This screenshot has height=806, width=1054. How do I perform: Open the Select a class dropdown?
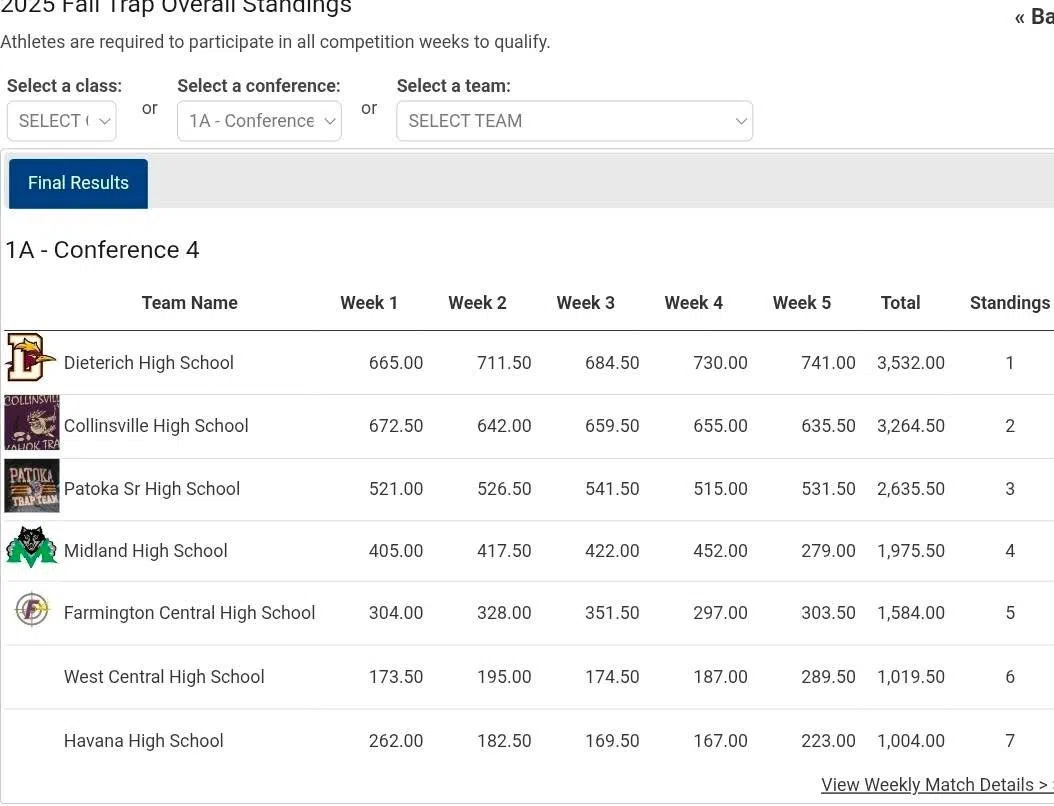62,121
